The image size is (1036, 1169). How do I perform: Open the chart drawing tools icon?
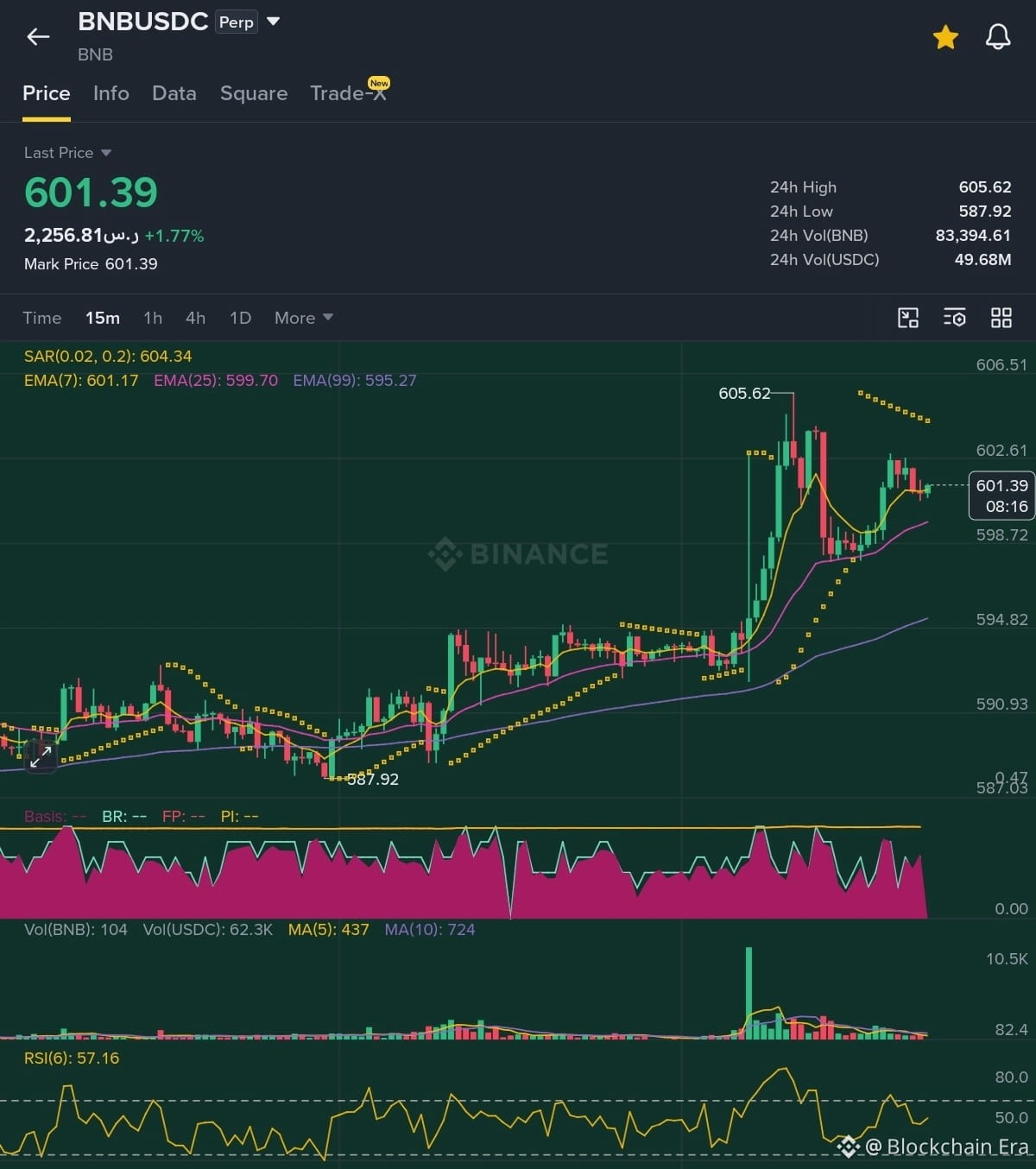pos(908,318)
